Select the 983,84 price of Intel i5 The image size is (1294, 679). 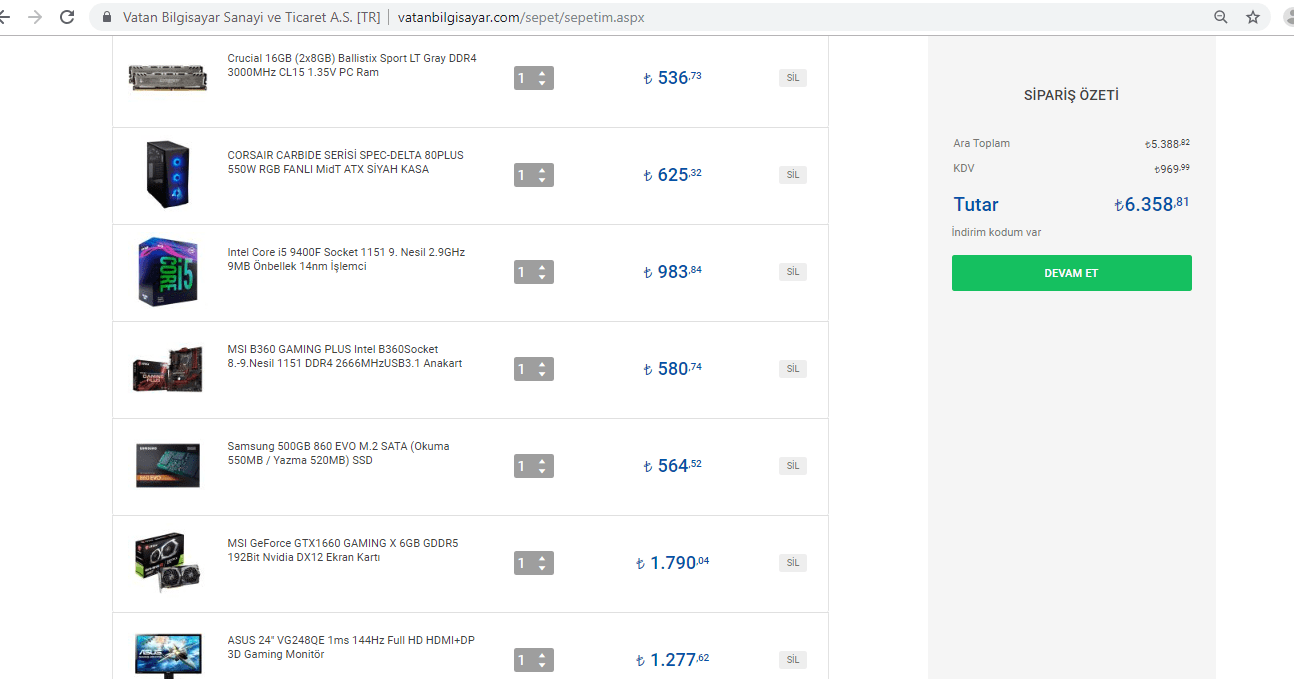[x=672, y=271]
